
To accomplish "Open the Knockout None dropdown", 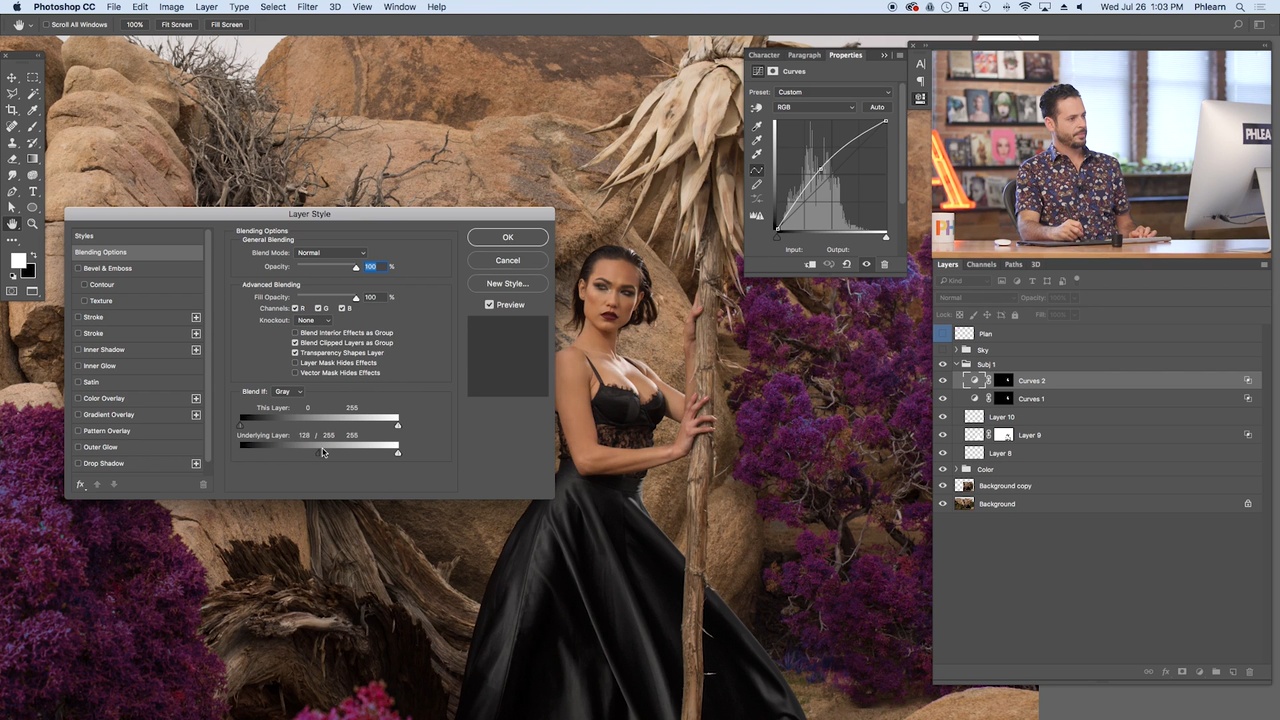I will pos(314,320).
